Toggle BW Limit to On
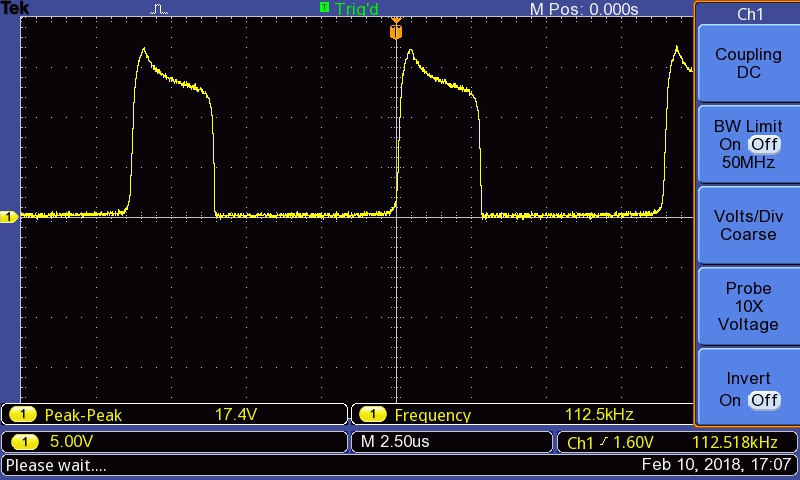800x480 pixels. coord(730,144)
